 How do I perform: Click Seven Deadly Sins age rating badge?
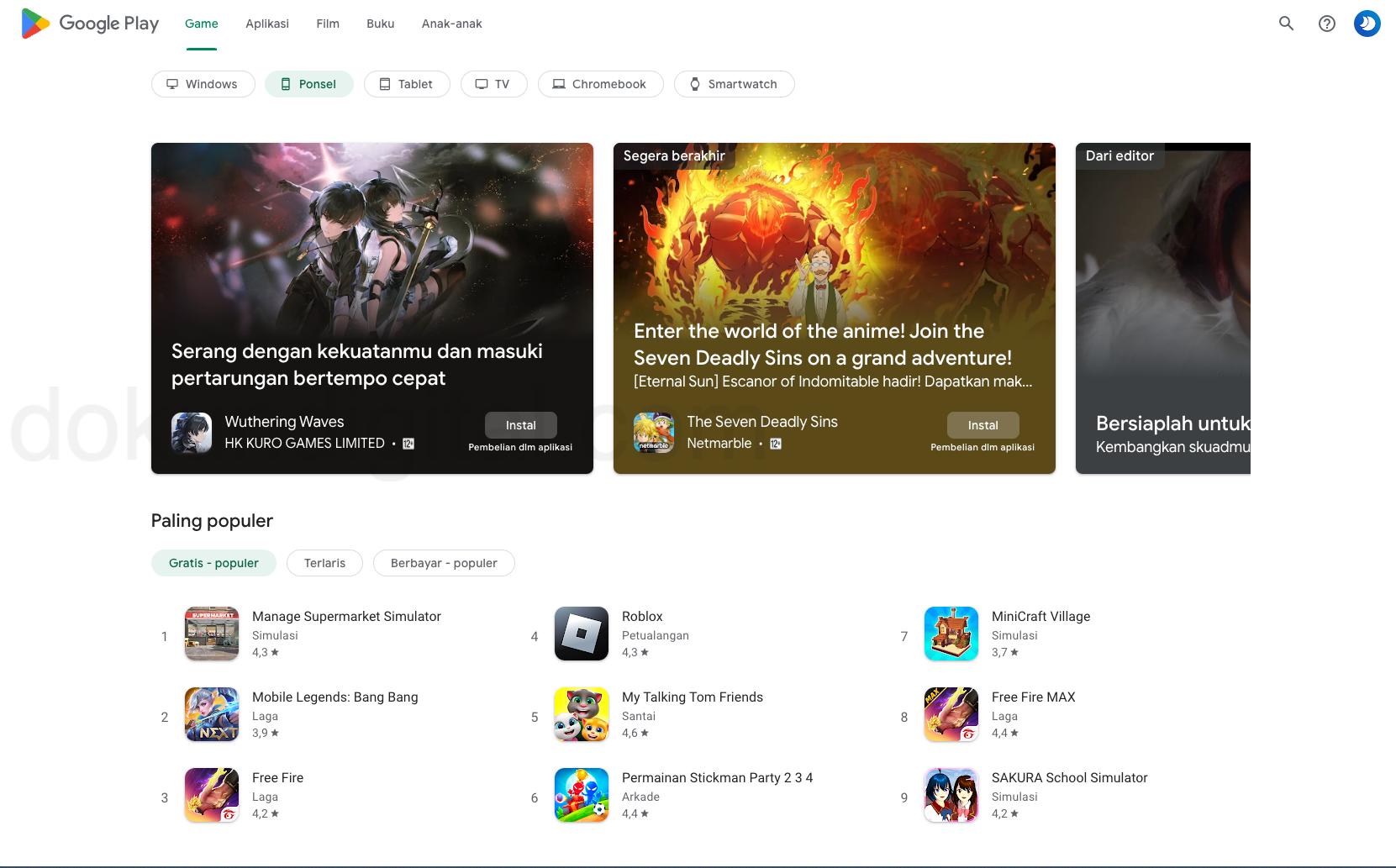pyautogui.click(x=776, y=444)
